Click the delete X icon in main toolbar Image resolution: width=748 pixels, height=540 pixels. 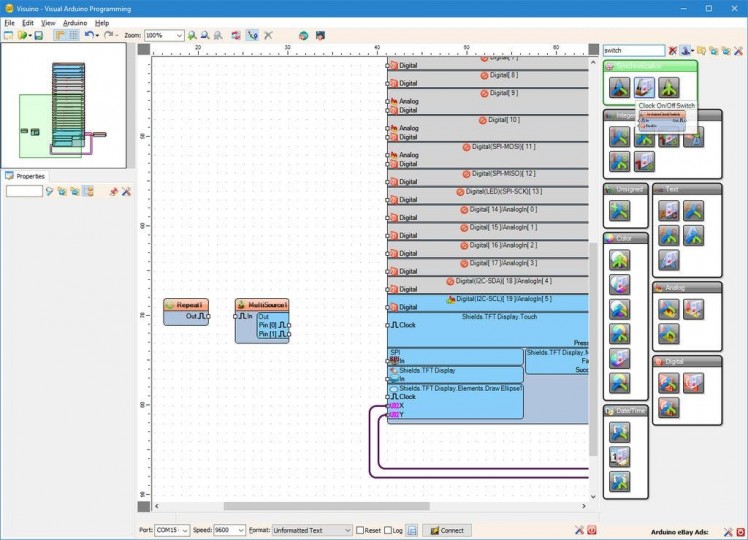[x=268, y=35]
